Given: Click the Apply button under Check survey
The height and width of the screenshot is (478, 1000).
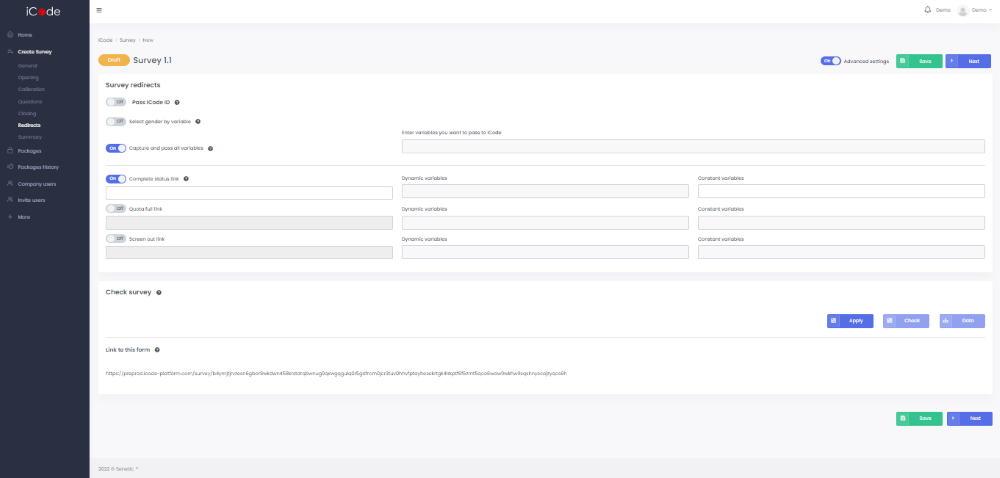Looking at the screenshot, I should 850,321.
